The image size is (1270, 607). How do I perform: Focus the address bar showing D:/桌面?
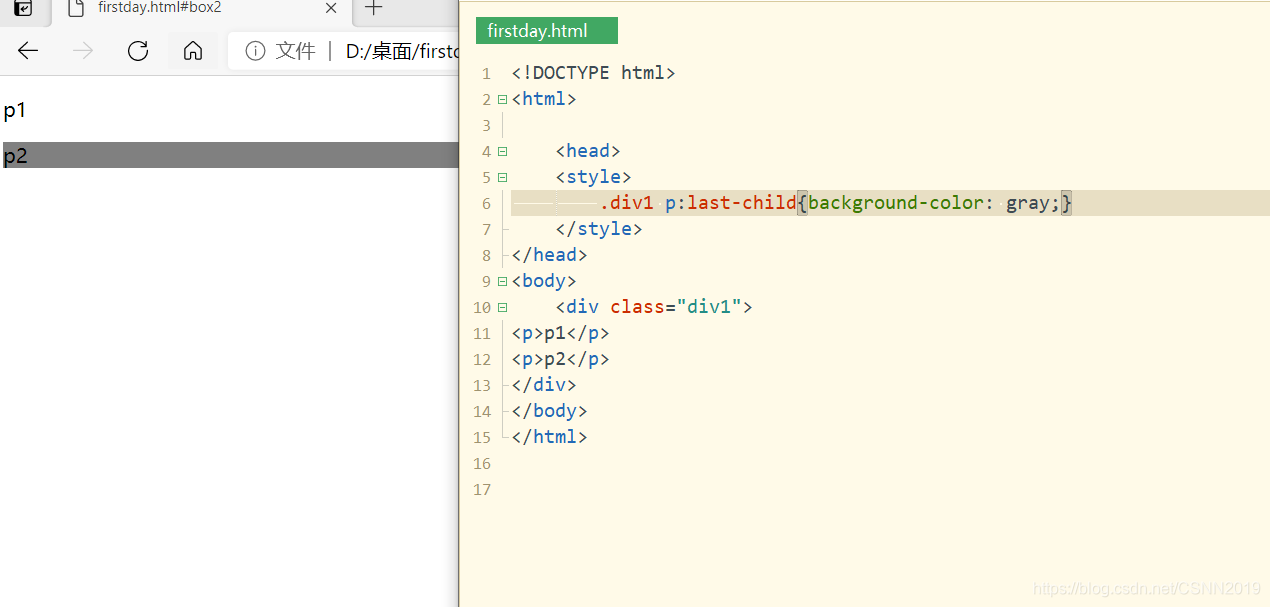point(345,51)
